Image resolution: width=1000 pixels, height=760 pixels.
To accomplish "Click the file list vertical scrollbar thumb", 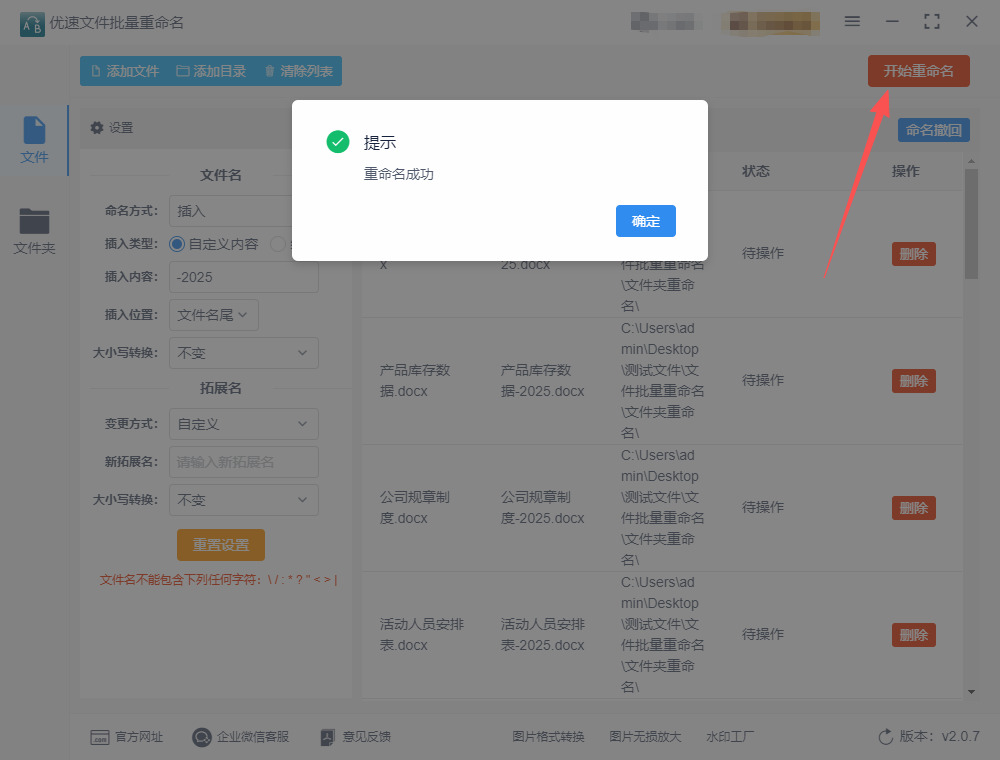I will pyautogui.click(x=971, y=224).
